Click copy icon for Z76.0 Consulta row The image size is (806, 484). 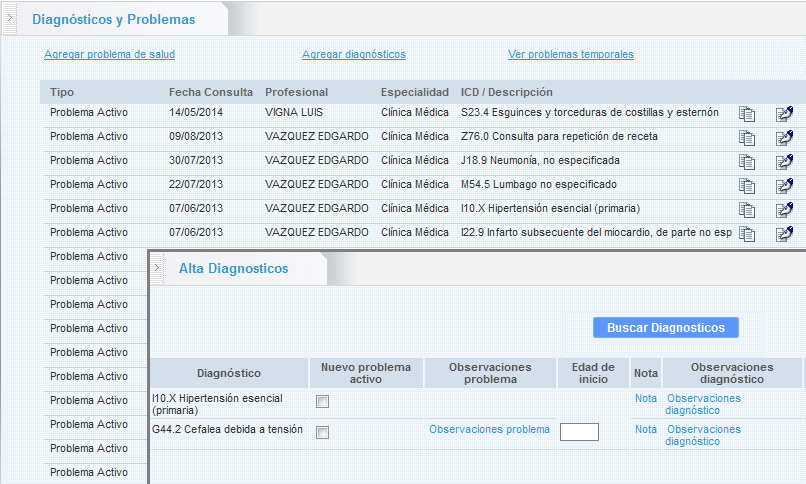pyautogui.click(x=746, y=138)
